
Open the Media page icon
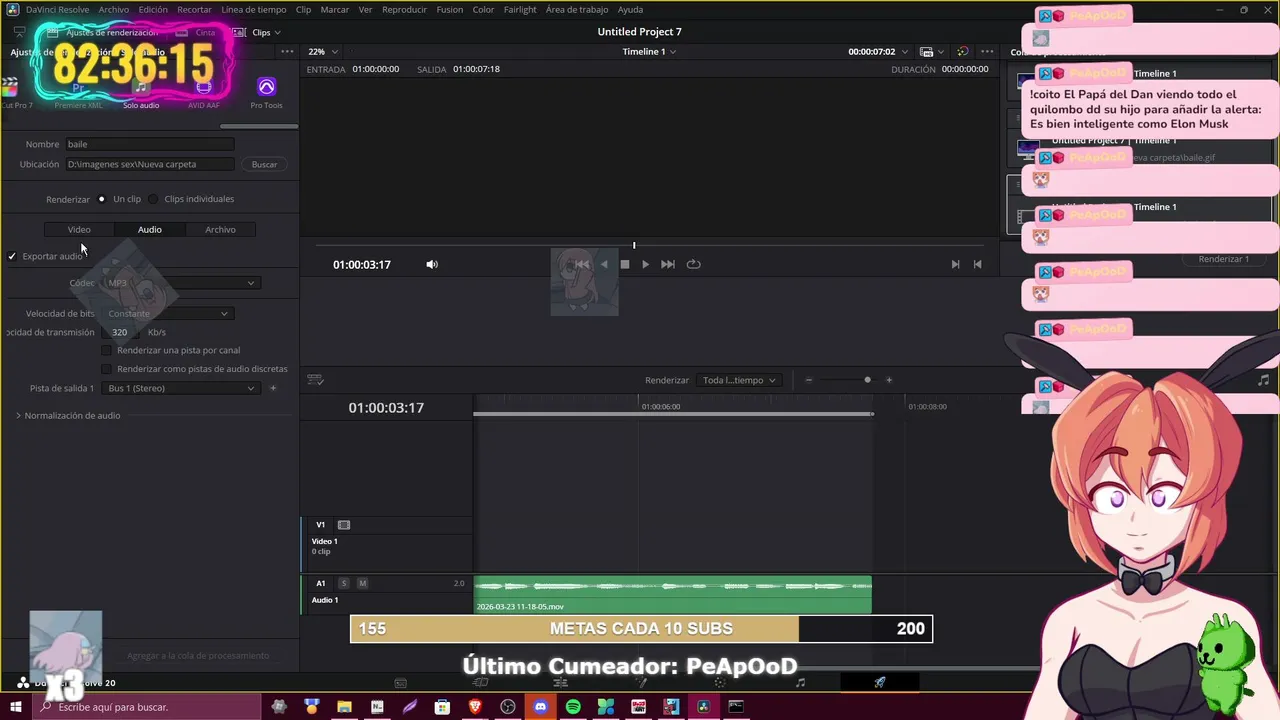[x=400, y=682]
